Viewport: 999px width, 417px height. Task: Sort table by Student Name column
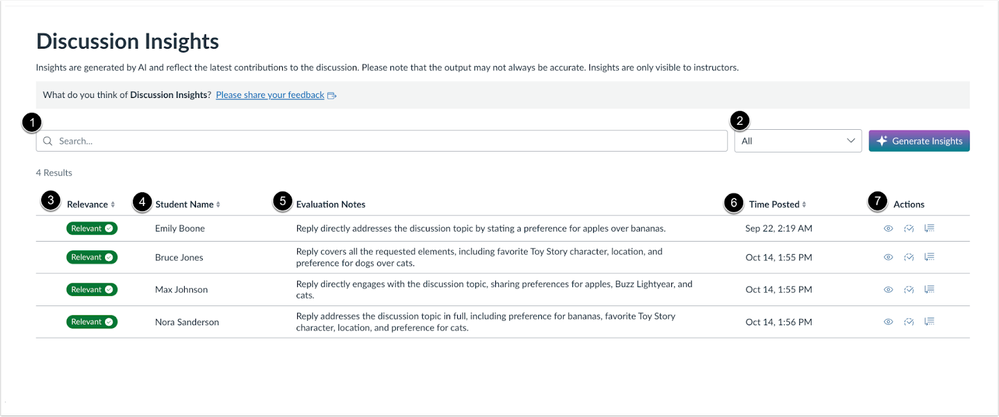click(188, 204)
